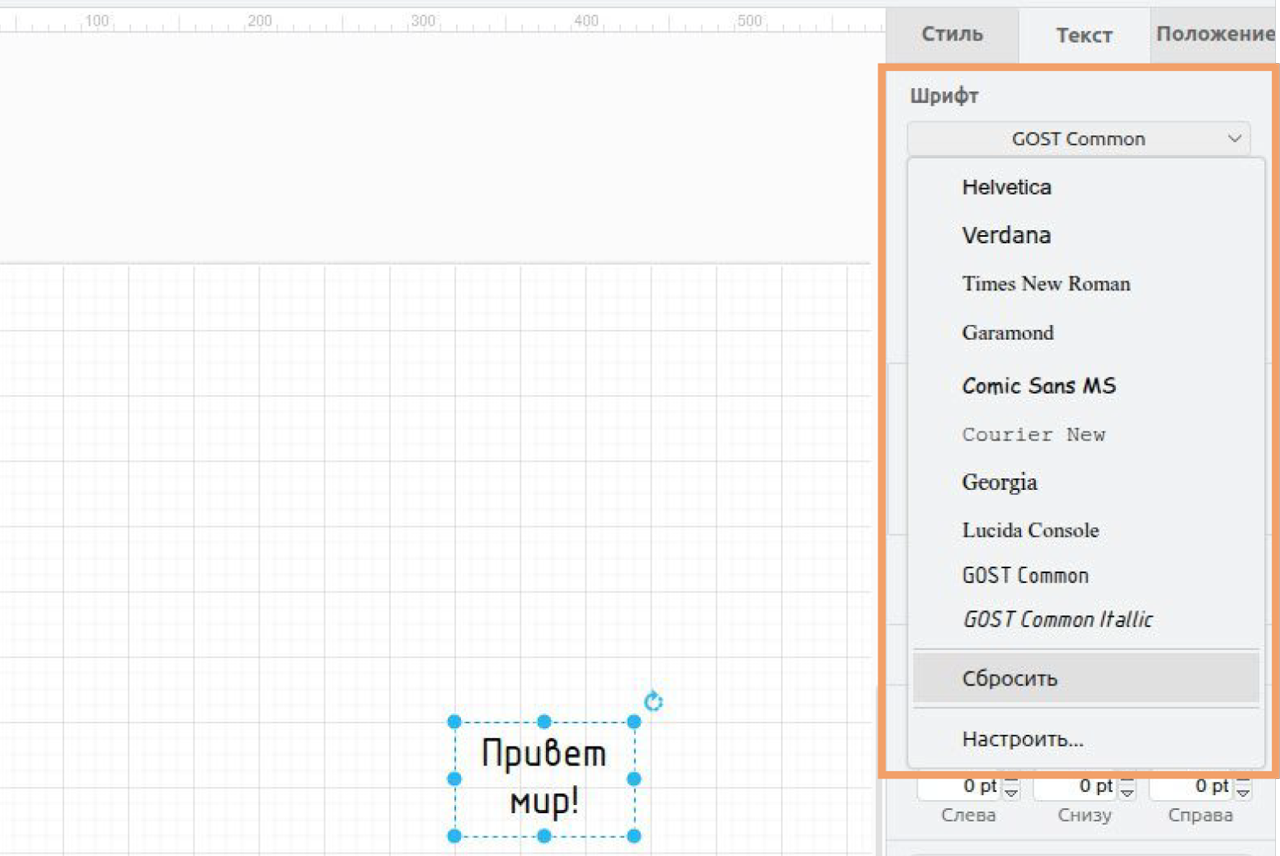Viewport: 1280px width, 856px height.
Task: Click the rotate handle of the text box
Action: click(x=653, y=701)
